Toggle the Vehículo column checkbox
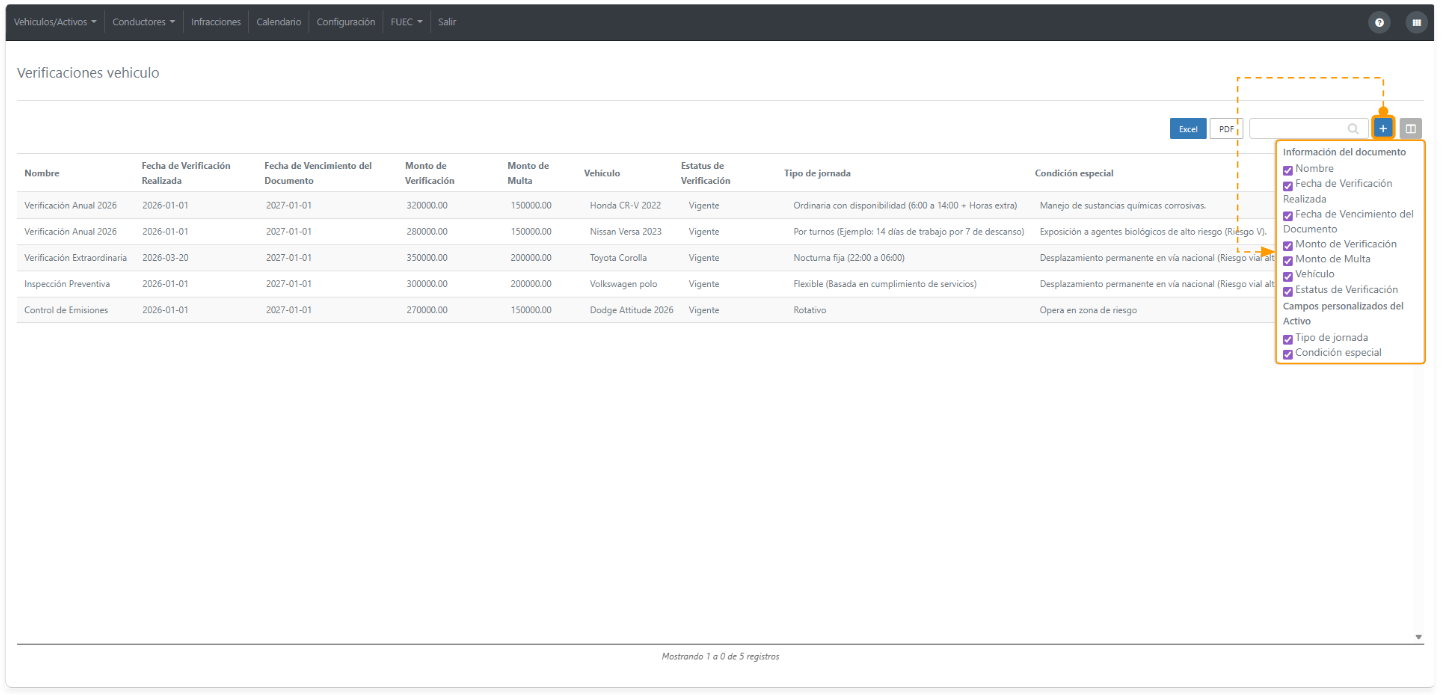This screenshot has width=1442, height=695. click(x=1288, y=276)
